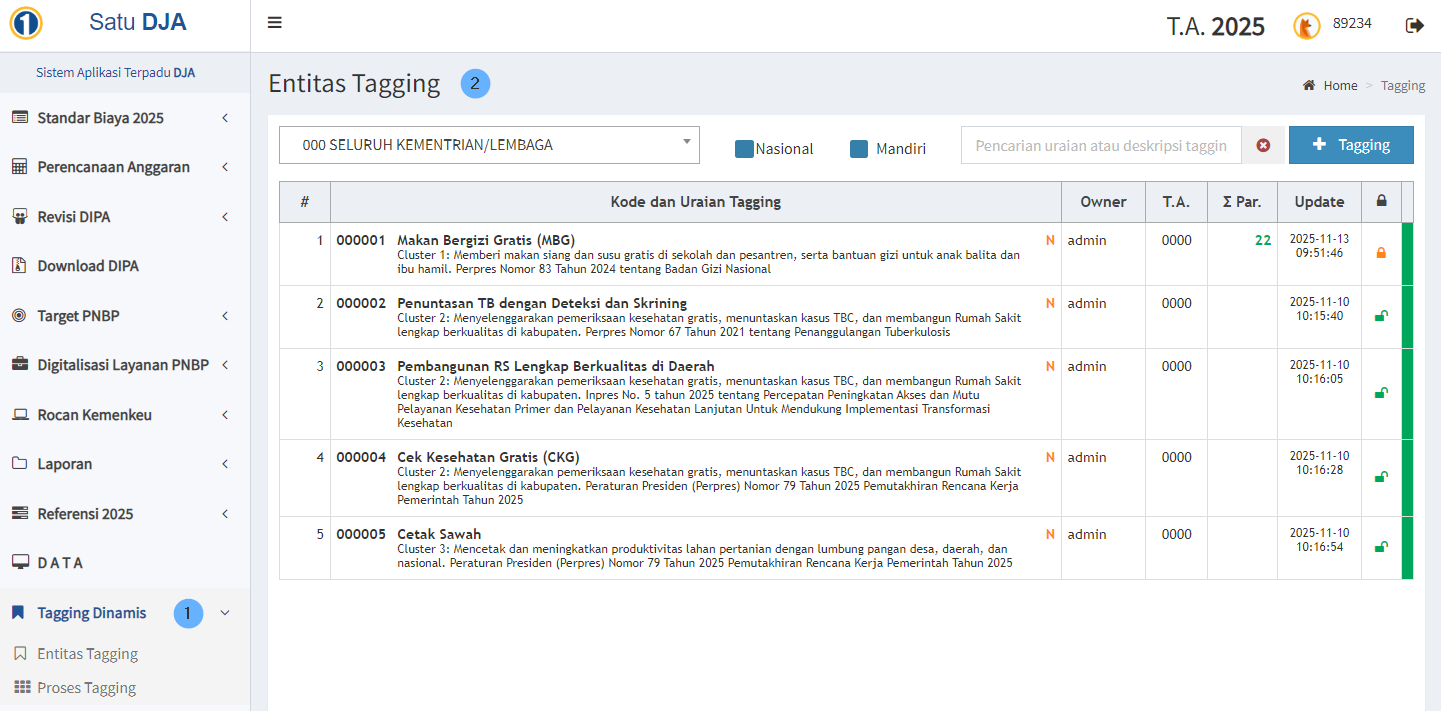This screenshot has width=1441, height=711.
Task: Focus the tagging search input field
Action: (x=1100, y=145)
